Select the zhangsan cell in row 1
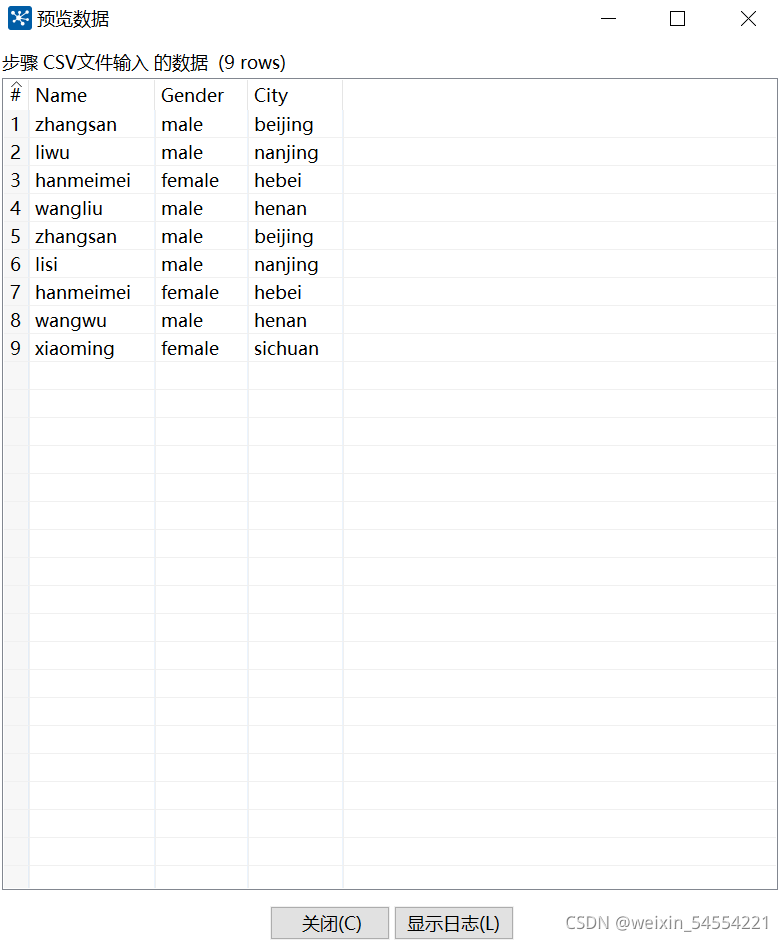 click(x=92, y=124)
